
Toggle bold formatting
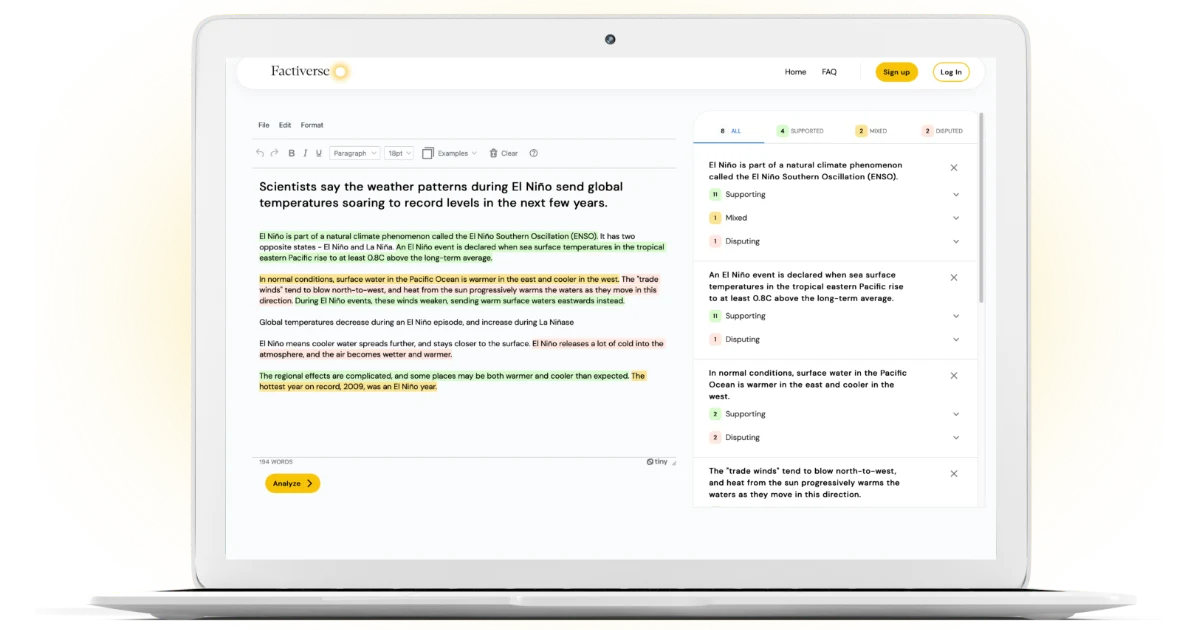coord(292,153)
